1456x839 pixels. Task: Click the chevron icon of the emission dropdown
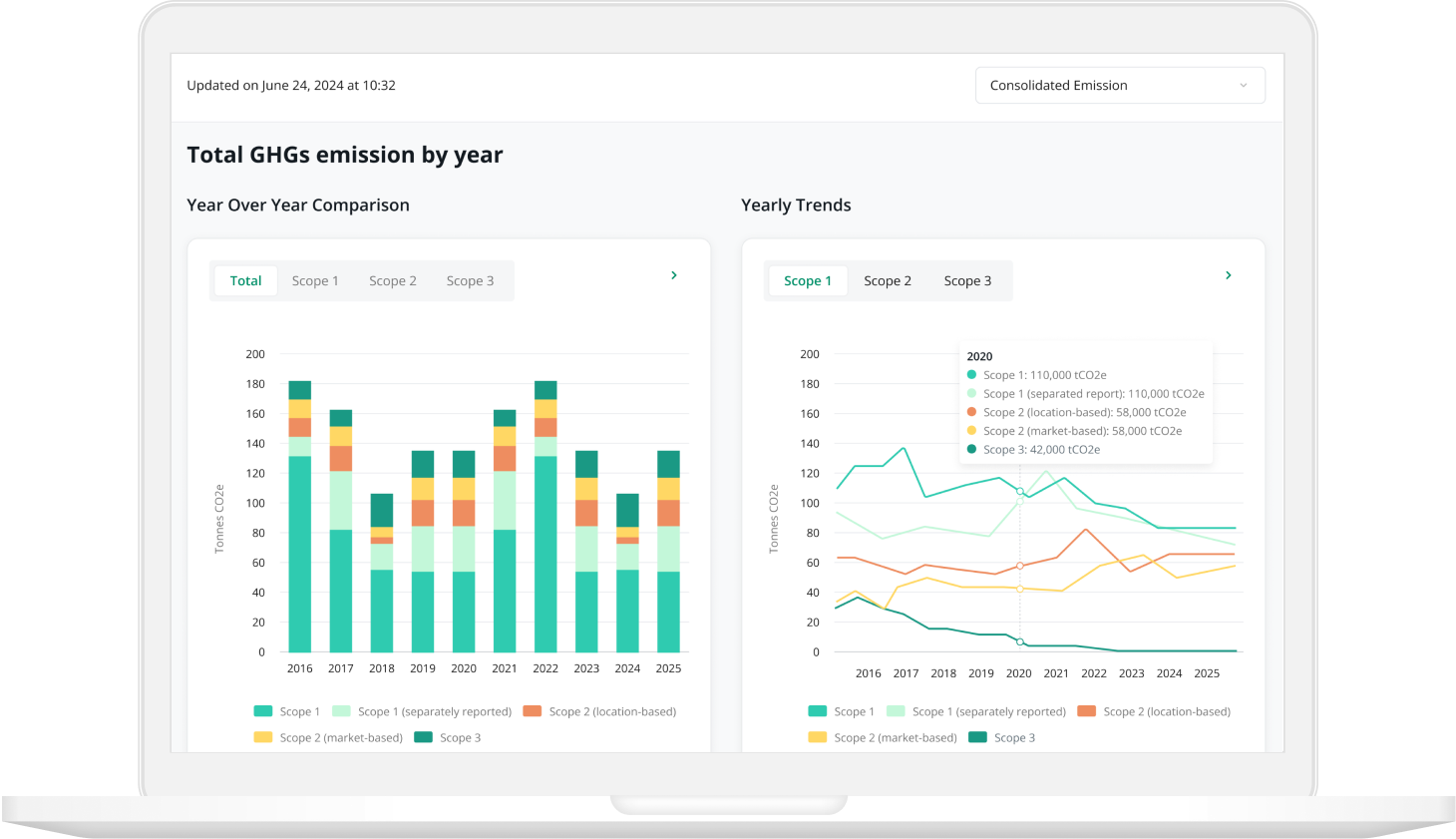(1244, 86)
